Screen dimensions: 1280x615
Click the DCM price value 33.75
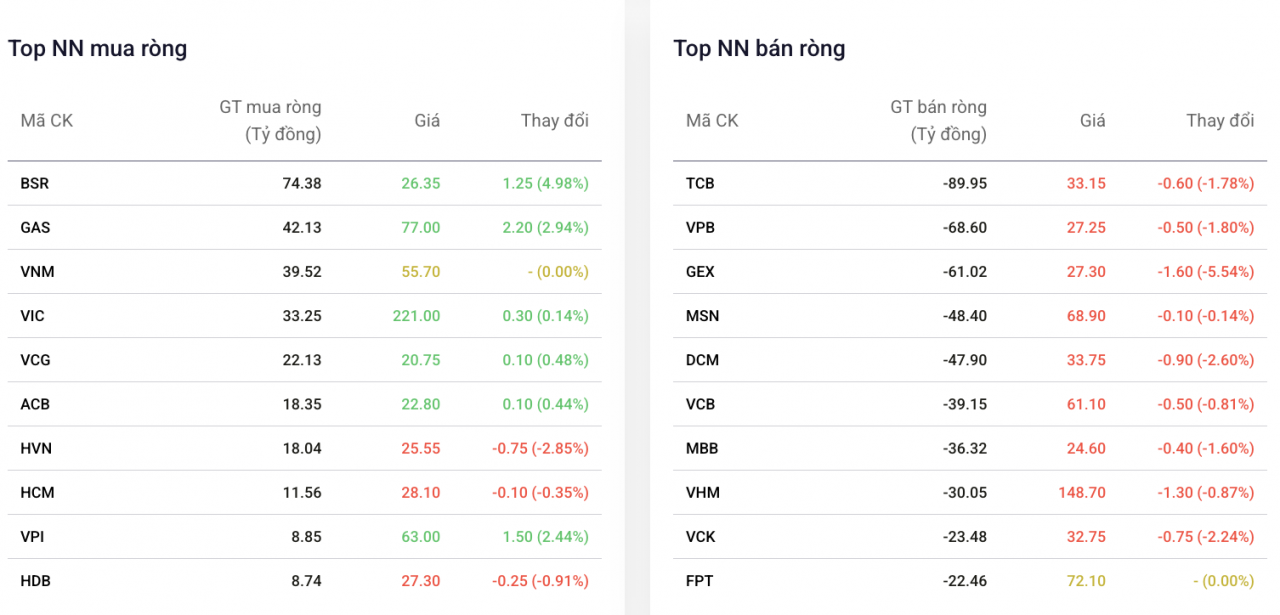coord(1086,360)
